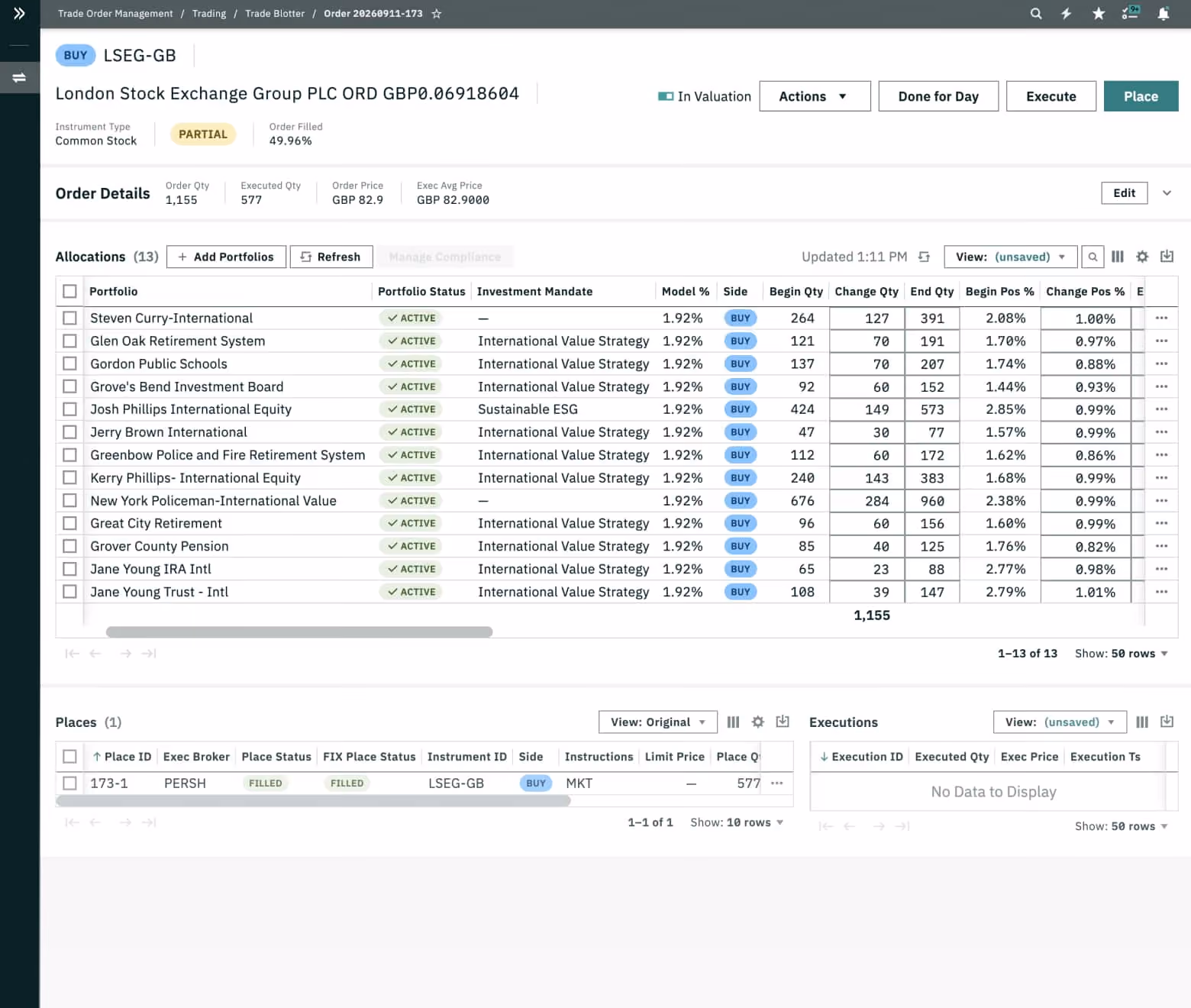
Task: Edit Change Qty cell for Jerry Brown International
Action: tap(867, 432)
